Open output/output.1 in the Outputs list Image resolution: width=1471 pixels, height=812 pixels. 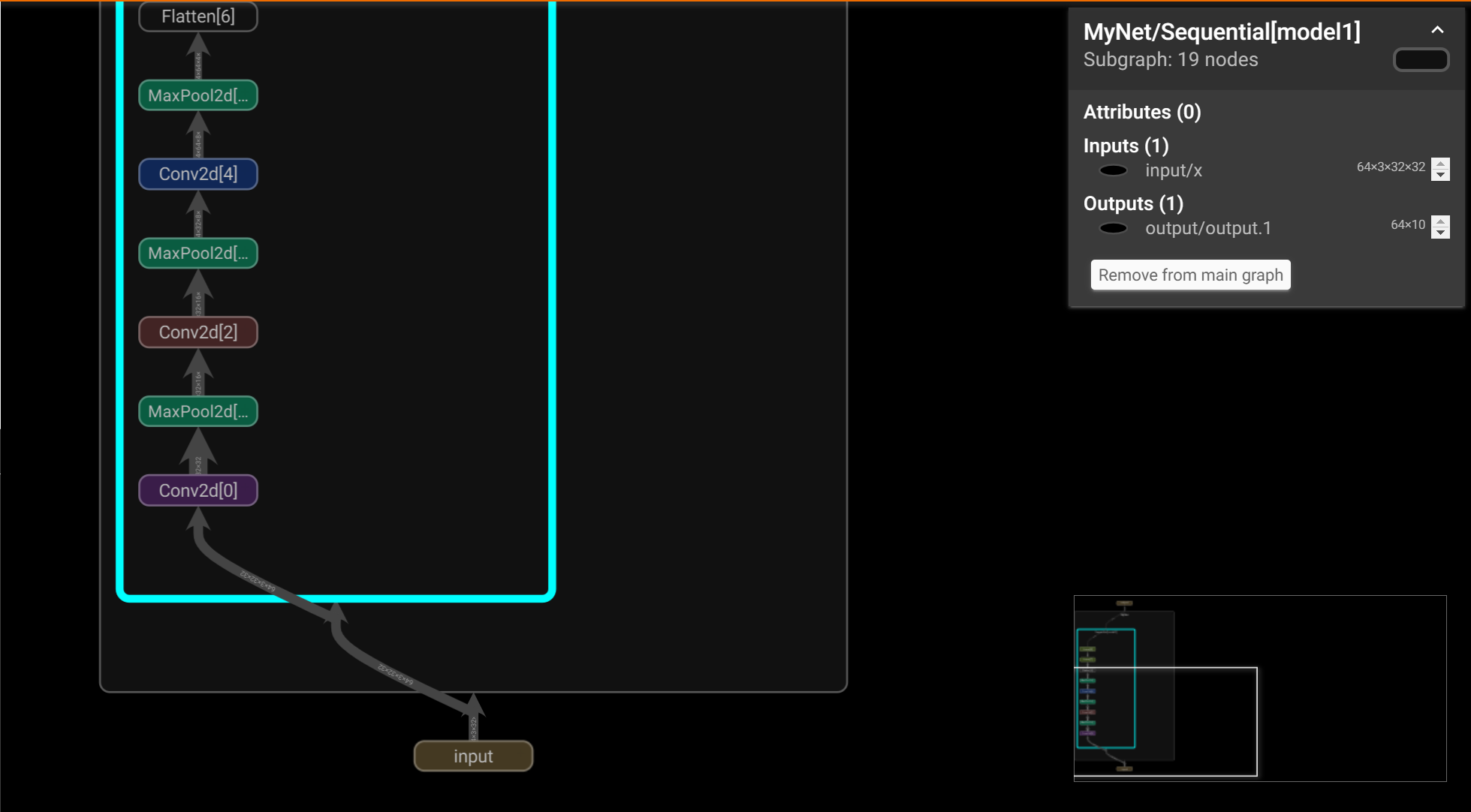1207,228
